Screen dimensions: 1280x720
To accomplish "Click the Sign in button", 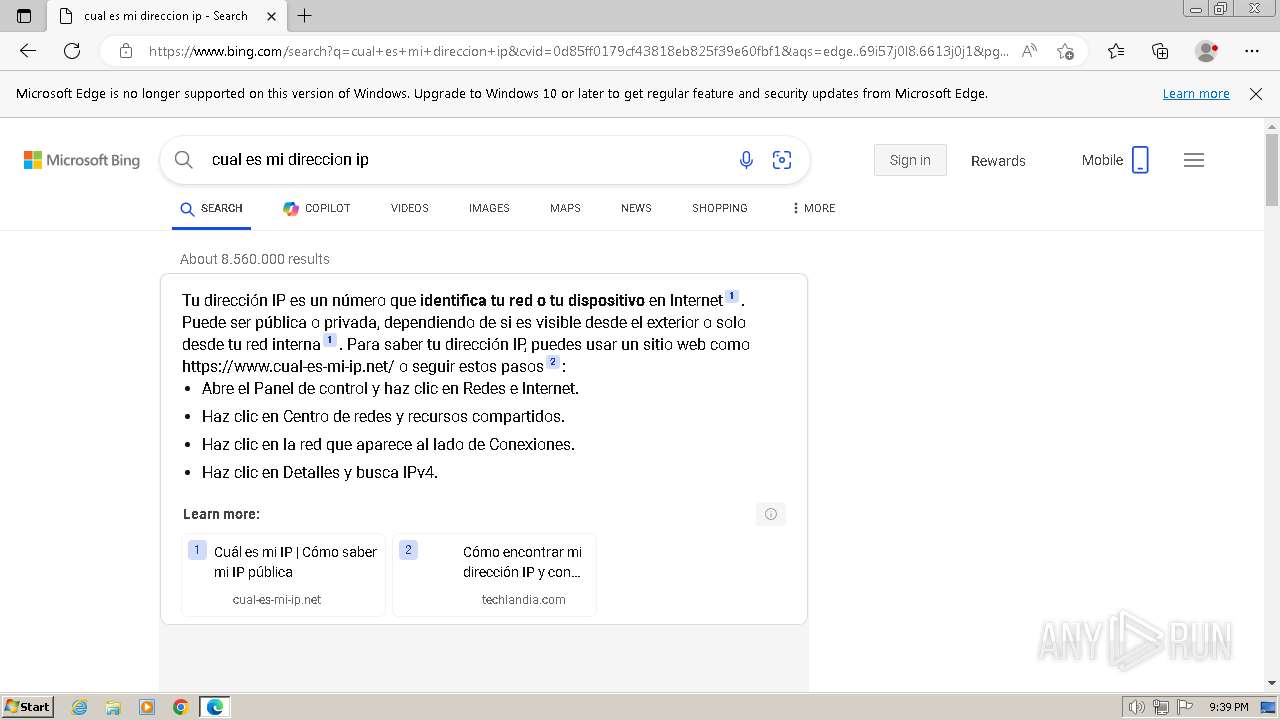I will point(910,160).
